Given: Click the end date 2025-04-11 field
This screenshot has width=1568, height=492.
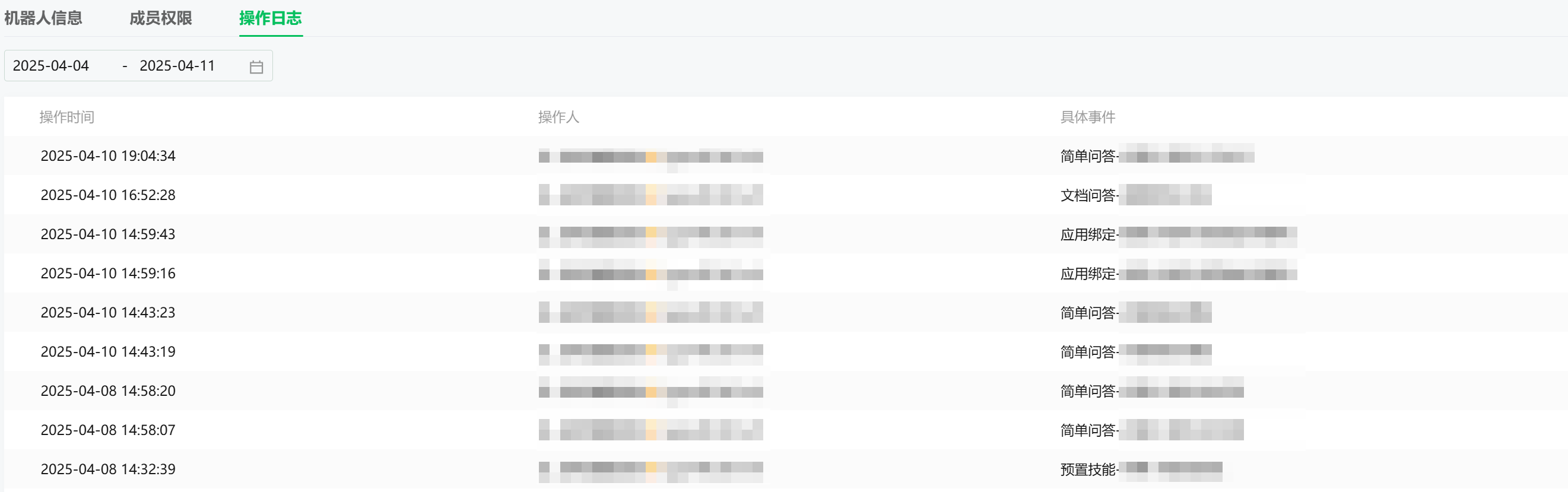Looking at the screenshot, I should click(177, 66).
